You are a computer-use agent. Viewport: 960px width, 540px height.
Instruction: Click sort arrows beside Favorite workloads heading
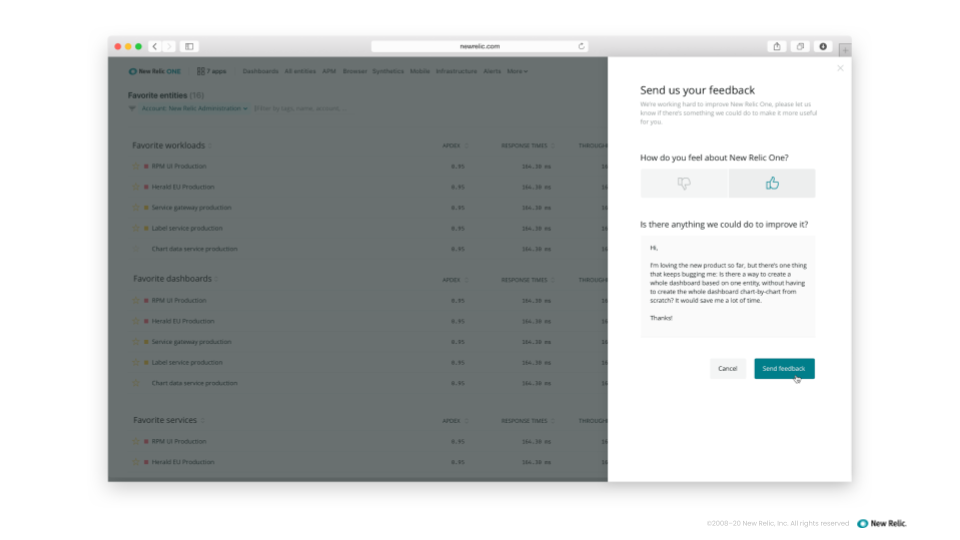click(210, 146)
